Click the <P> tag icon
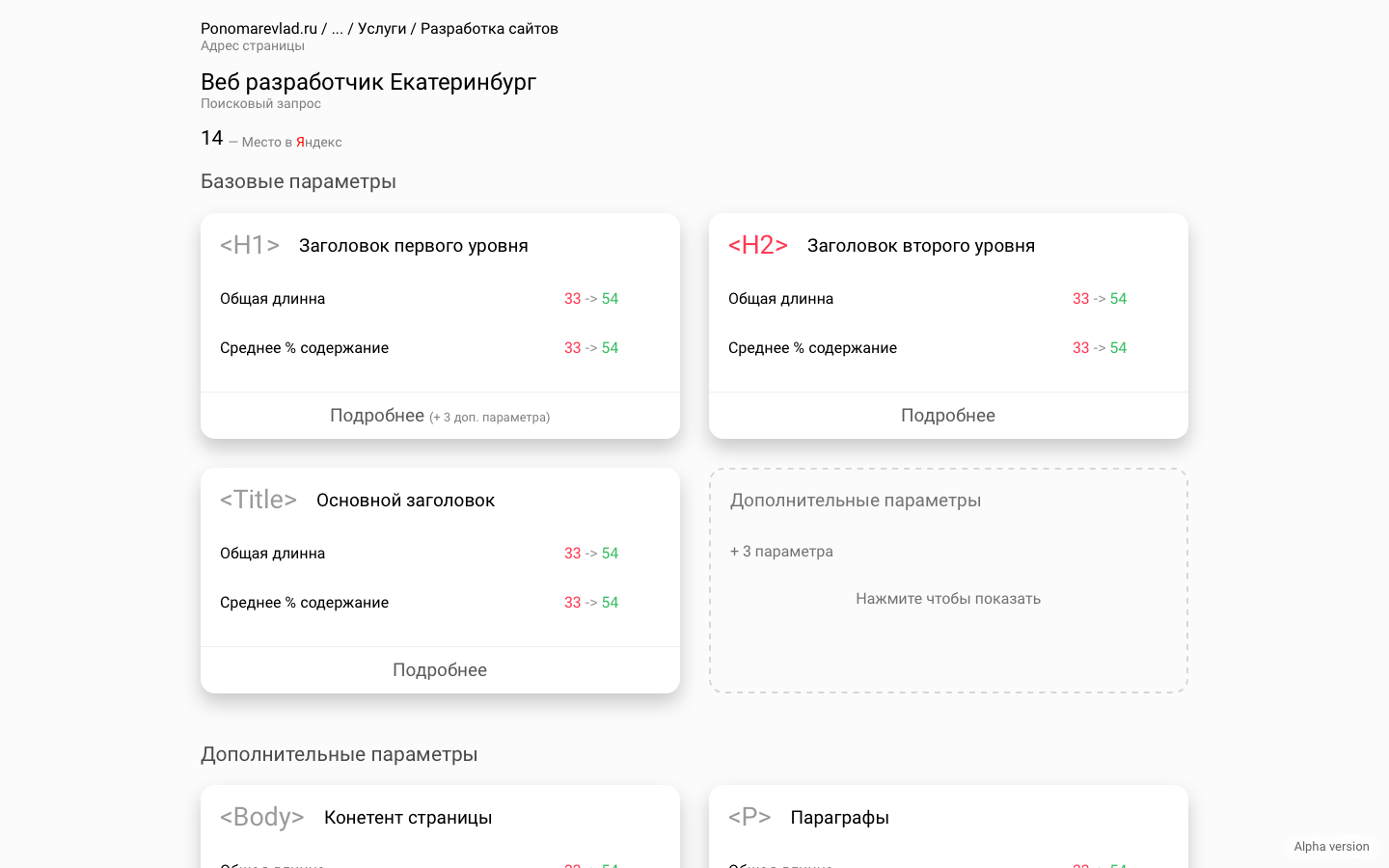 point(749,817)
